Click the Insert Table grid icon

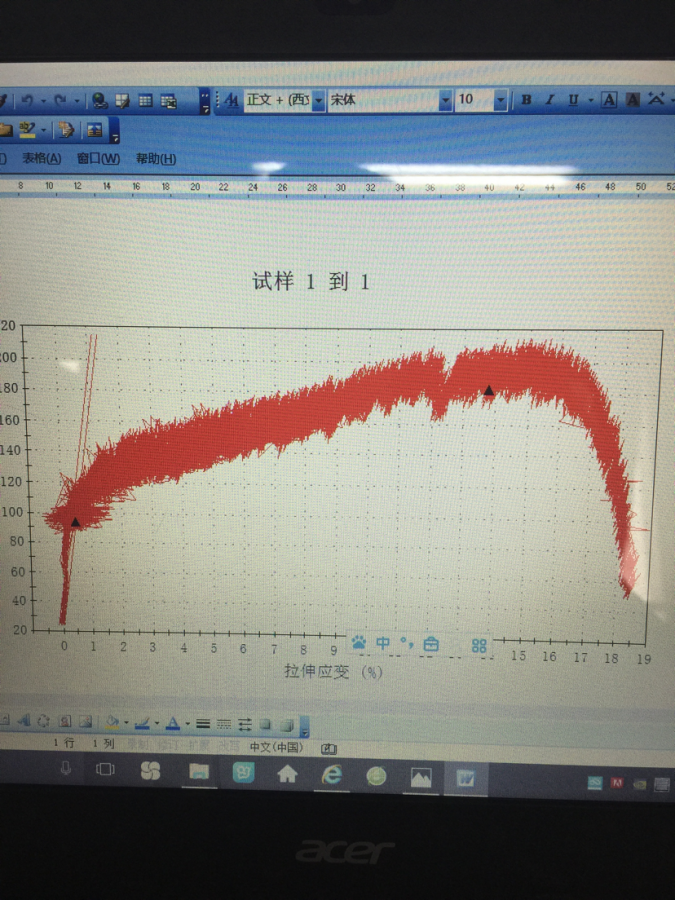click(145, 101)
